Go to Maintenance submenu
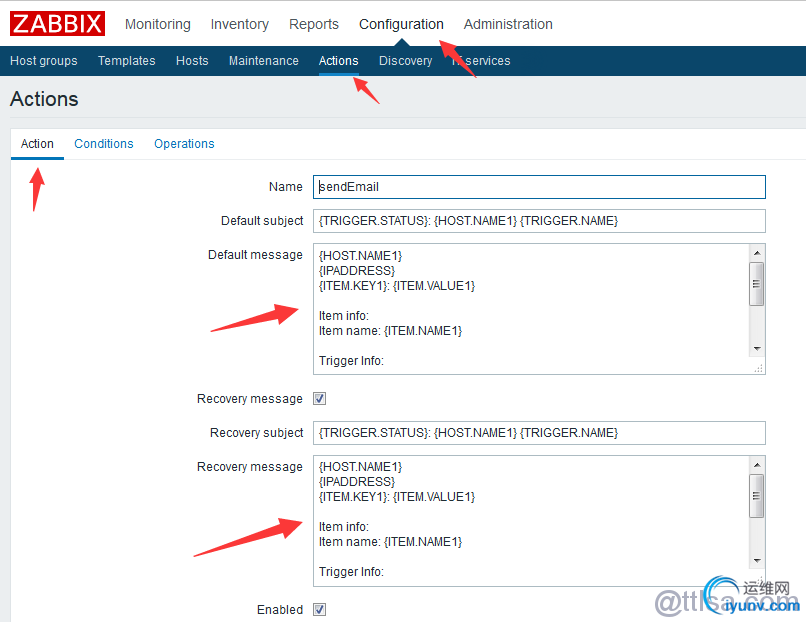Screen dimensions: 806x622 tap(264, 61)
